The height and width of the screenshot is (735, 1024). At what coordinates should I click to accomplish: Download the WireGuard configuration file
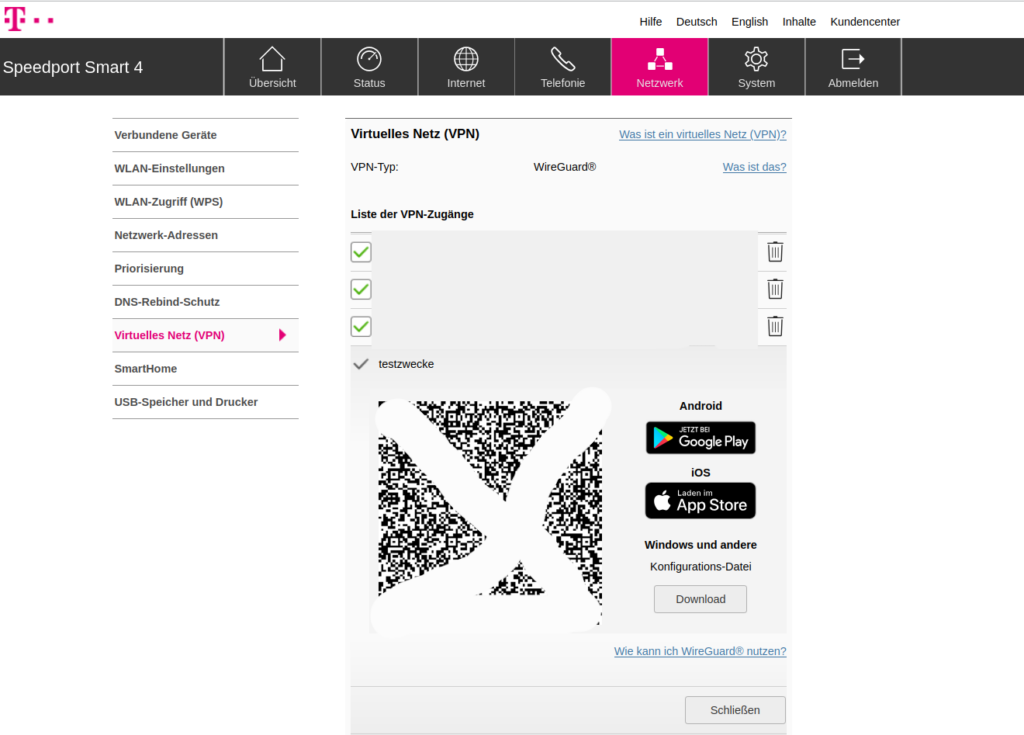[x=700, y=599]
